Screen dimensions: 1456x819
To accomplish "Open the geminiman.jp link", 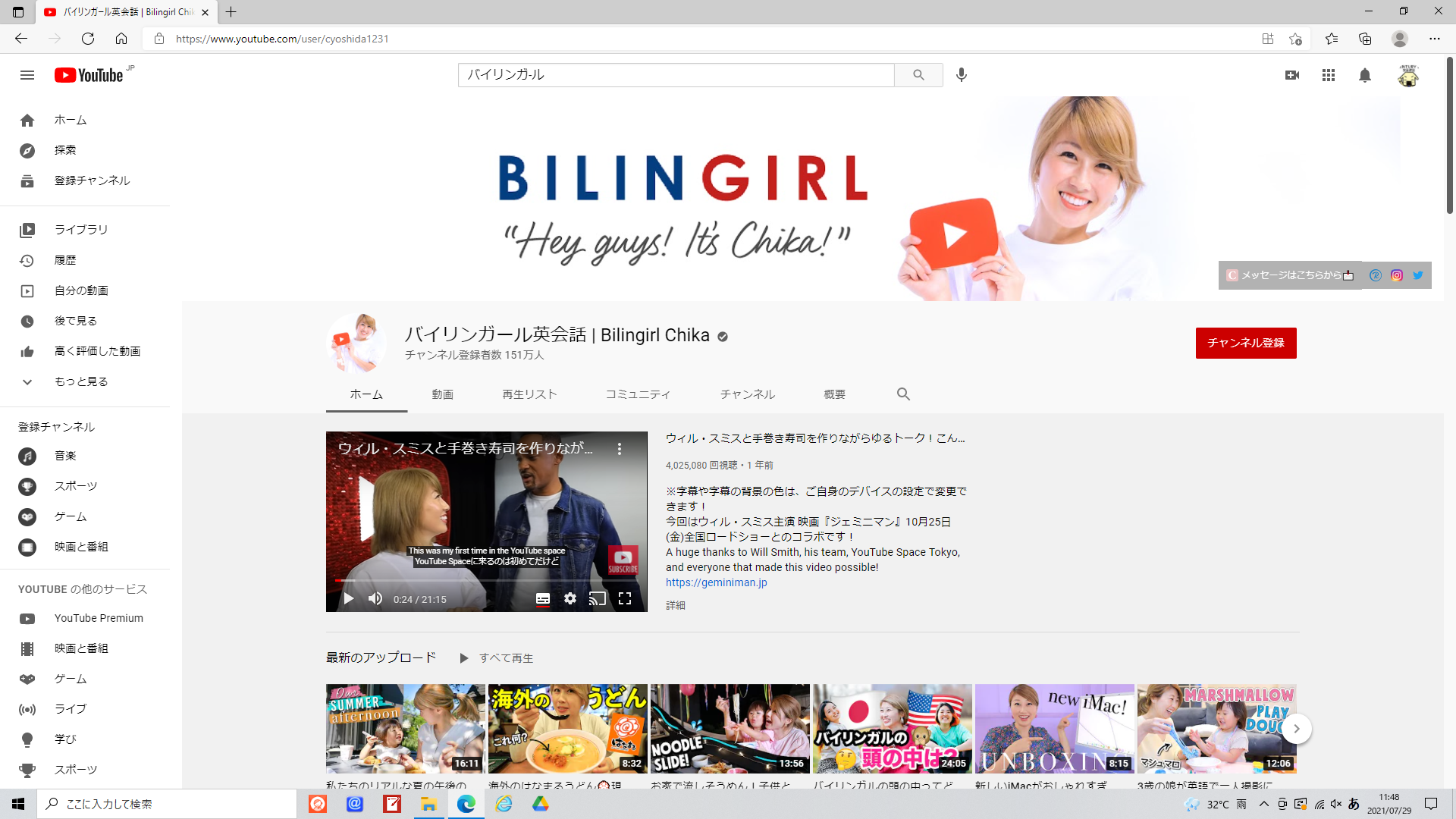I will click(x=717, y=582).
